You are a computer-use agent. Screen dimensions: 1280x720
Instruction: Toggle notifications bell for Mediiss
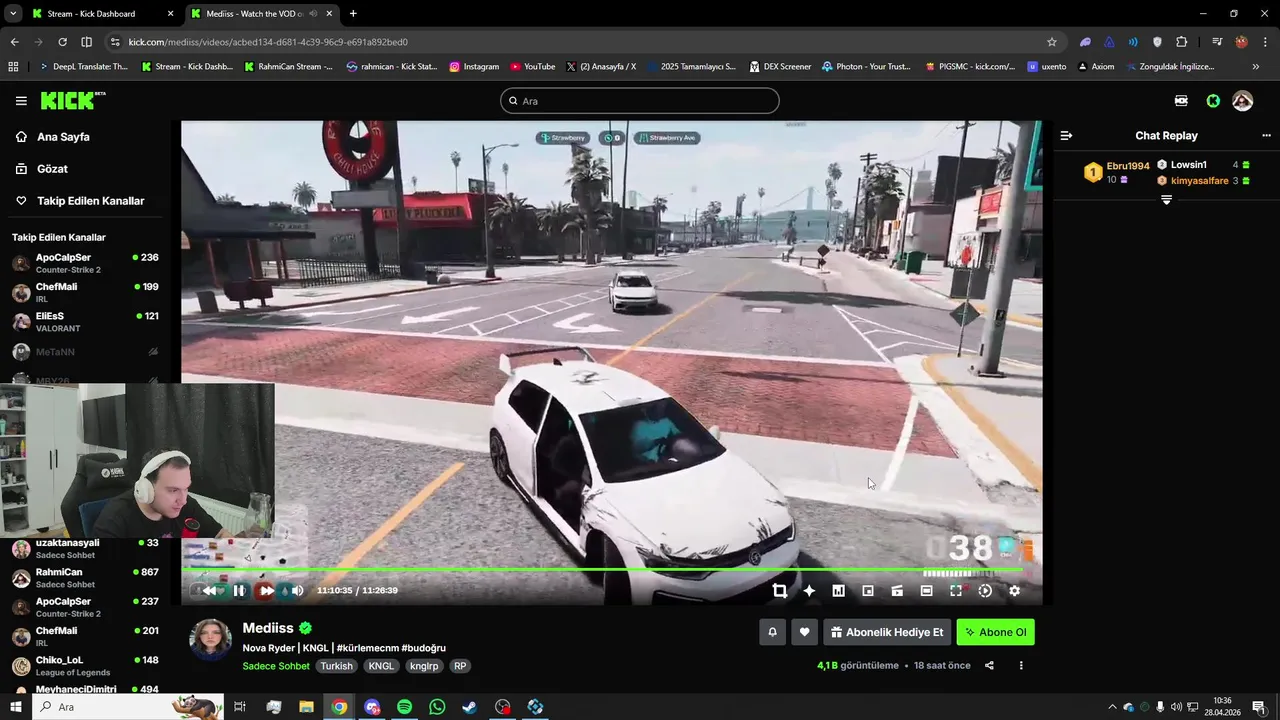pyautogui.click(x=772, y=632)
